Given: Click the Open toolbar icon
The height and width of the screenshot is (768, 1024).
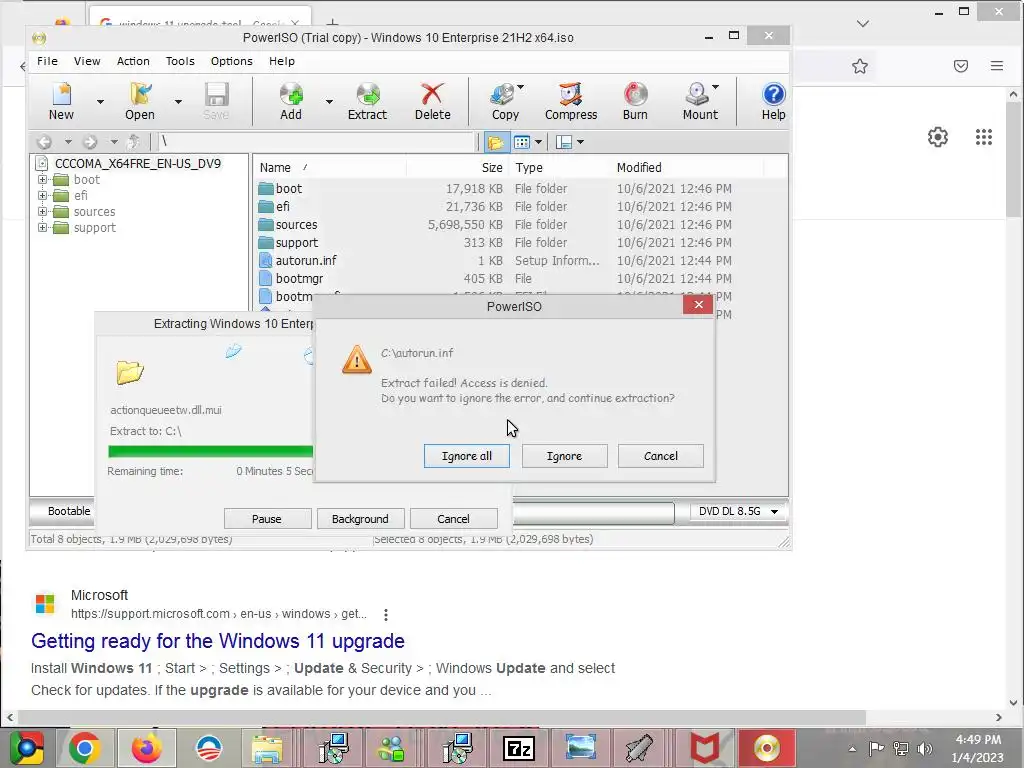Looking at the screenshot, I should [x=140, y=101].
